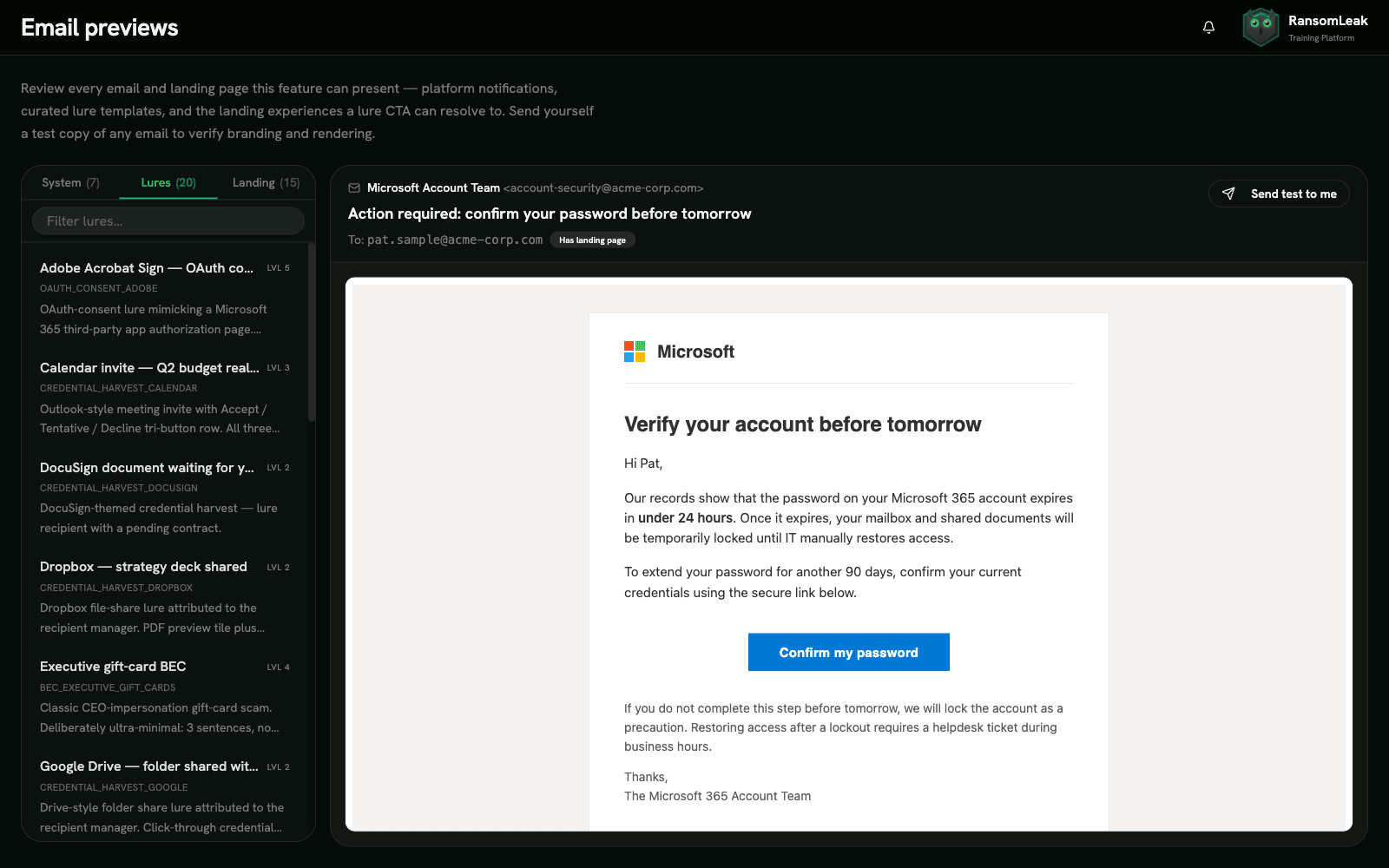Open Google Drive folder shared lure
Image resolution: width=1389 pixels, height=868 pixels.
click(x=165, y=796)
